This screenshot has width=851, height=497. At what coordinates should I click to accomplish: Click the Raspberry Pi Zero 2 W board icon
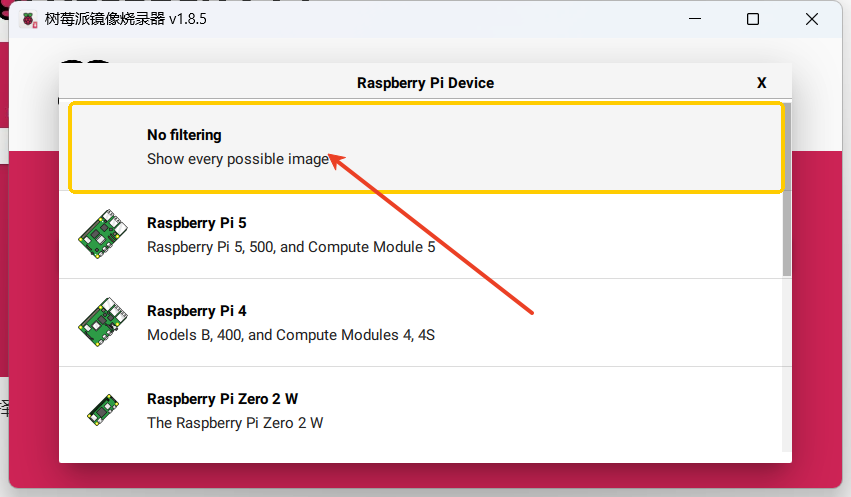pyautogui.click(x=102, y=409)
